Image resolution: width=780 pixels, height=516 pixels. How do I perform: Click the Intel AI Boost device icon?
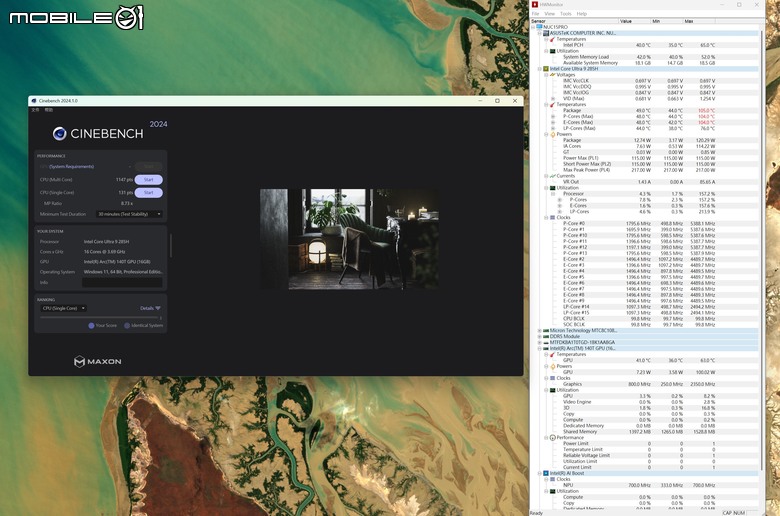(546, 473)
